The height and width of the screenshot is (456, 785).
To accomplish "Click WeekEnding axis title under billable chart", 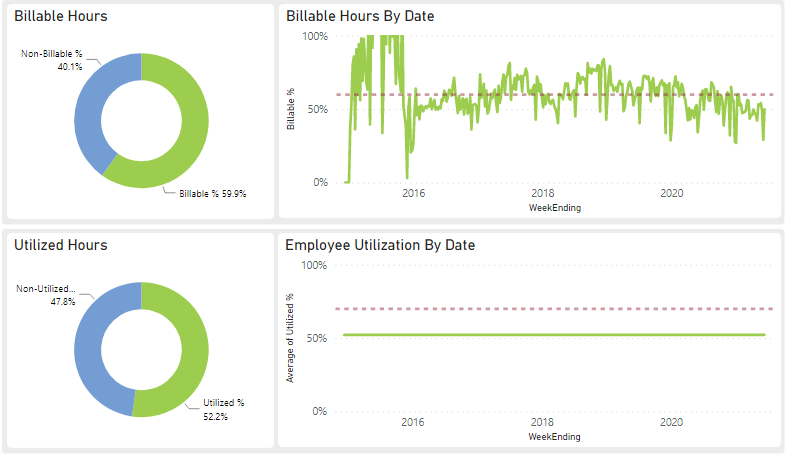I will pos(555,208).
